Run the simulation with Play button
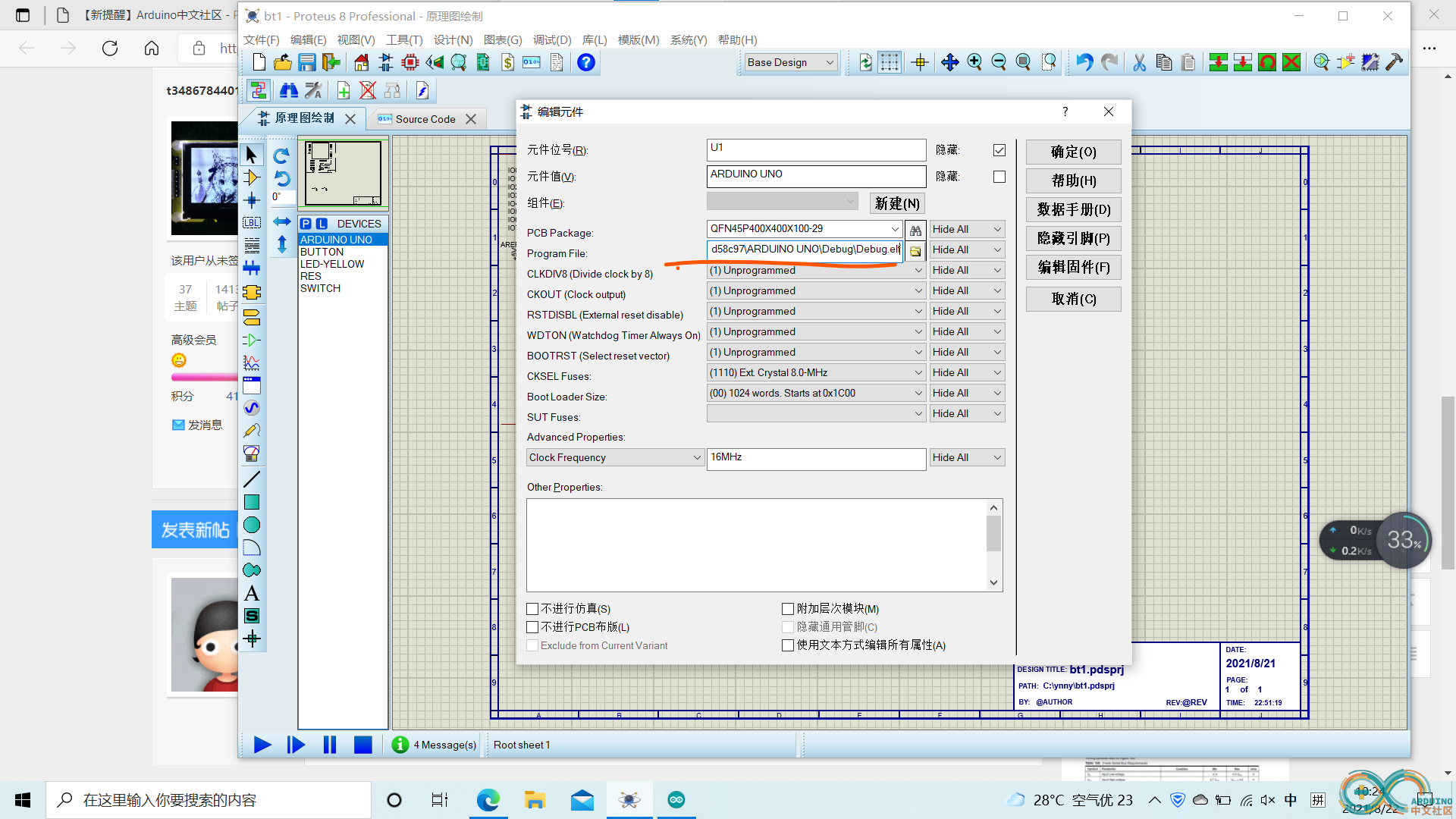Screen dimensions: 1456x819 click(x=262, y=745)
